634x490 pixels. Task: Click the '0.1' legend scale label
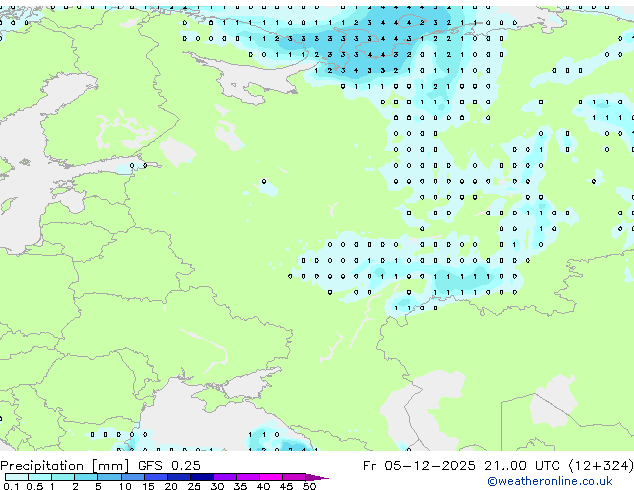click(11, 486)
